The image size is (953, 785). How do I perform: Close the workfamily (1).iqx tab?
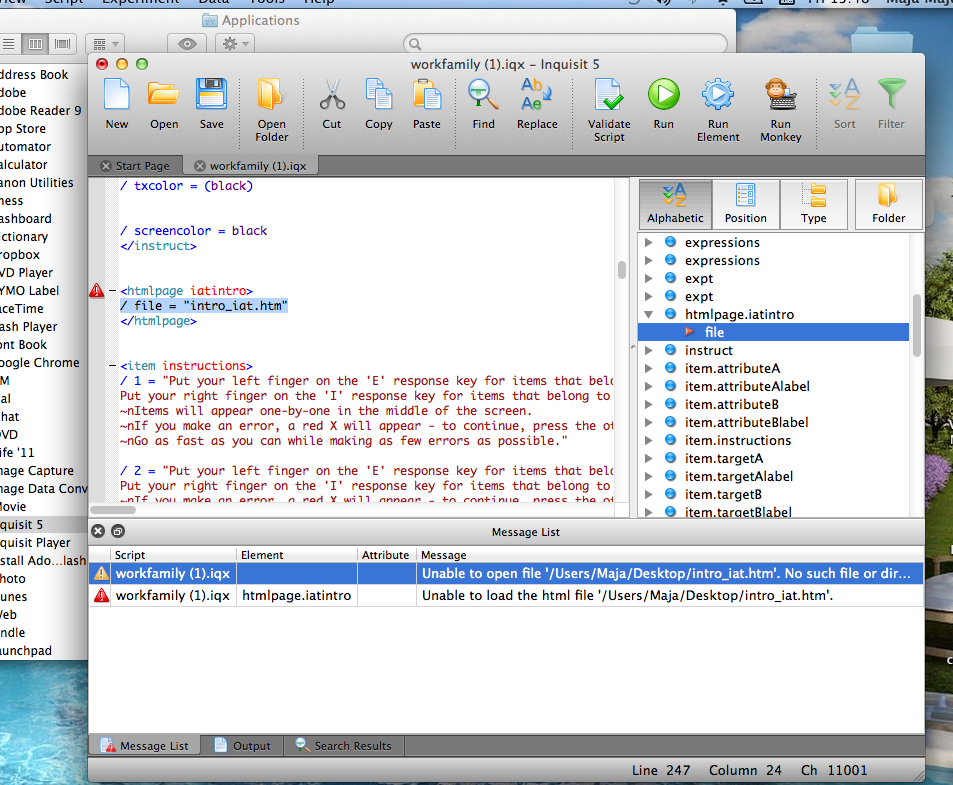[199, 166]
